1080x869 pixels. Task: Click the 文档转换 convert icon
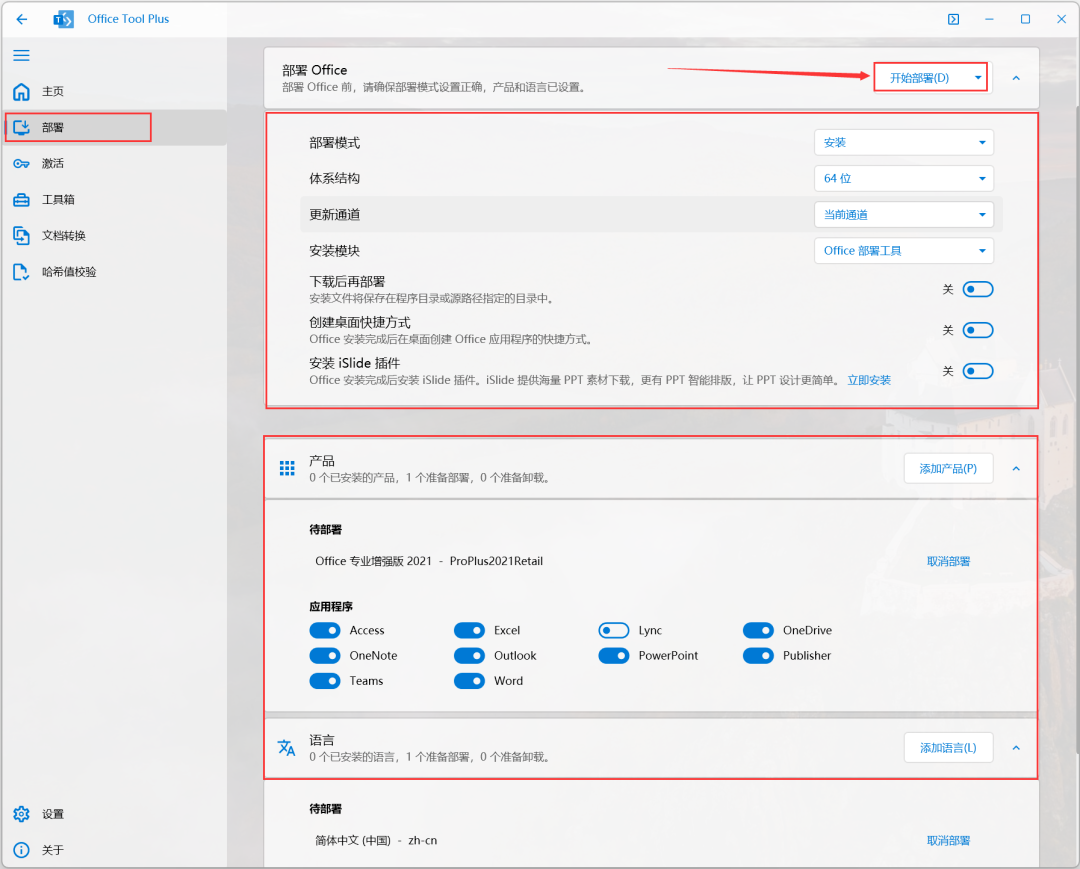[21, 235]
